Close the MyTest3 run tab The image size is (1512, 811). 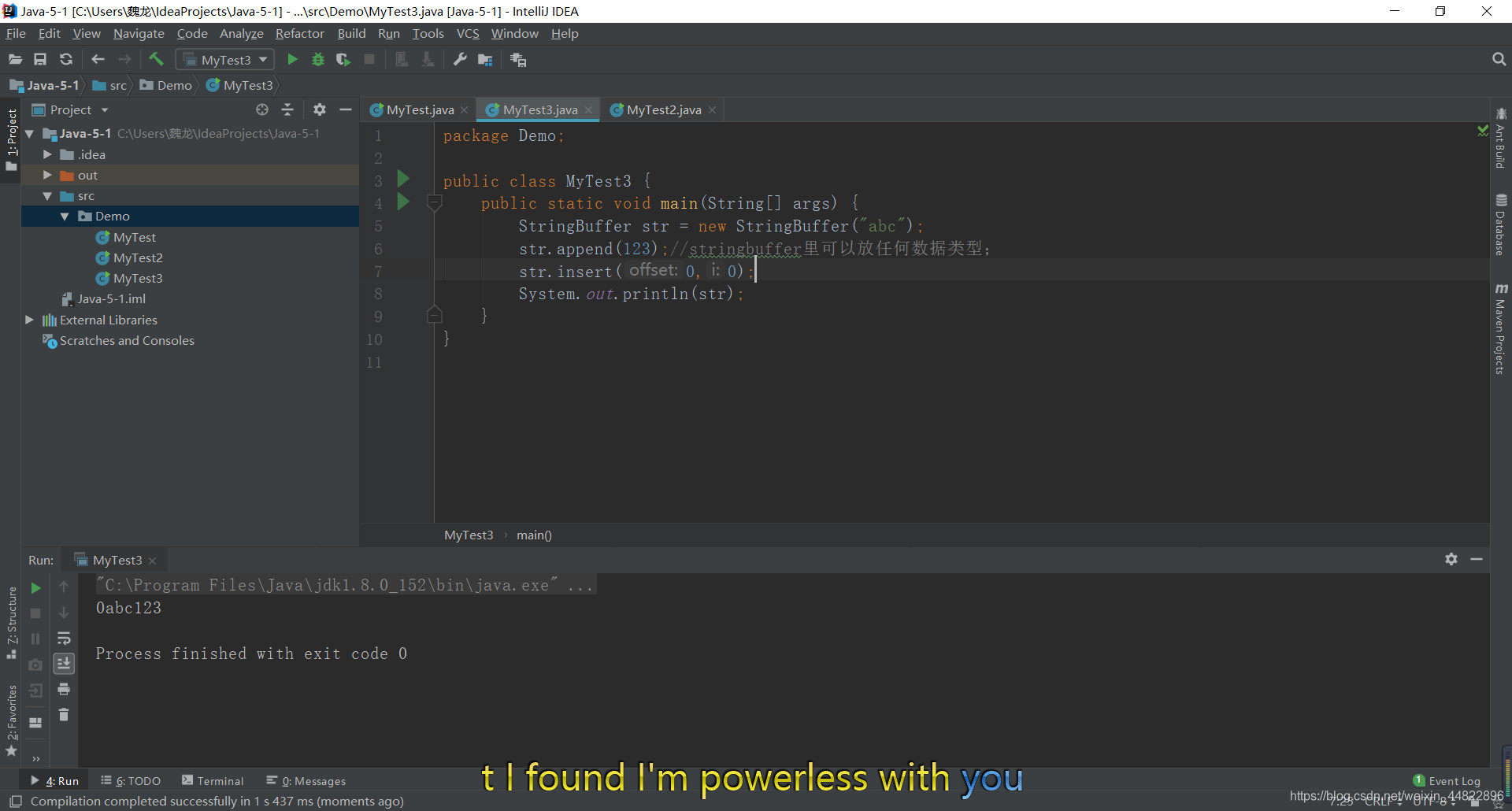click(x=153, y=561)
